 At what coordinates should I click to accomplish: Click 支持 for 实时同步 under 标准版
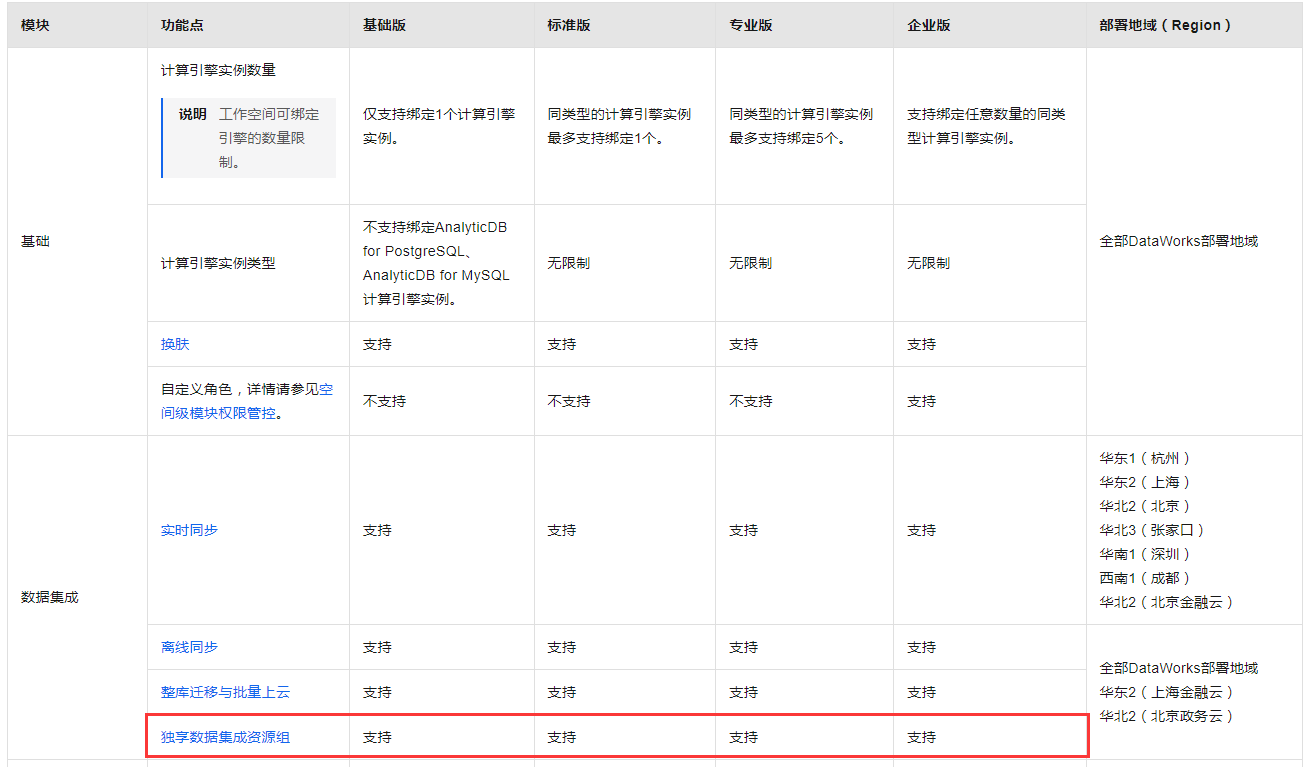point(562,530)
